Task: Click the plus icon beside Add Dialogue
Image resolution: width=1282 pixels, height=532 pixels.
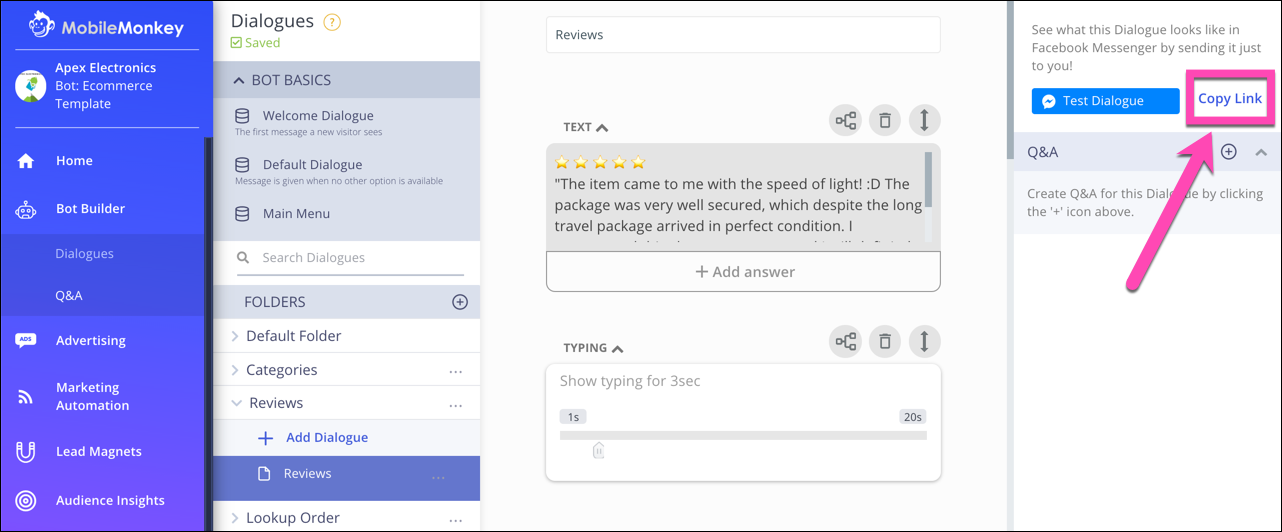Action: point(265,438)
